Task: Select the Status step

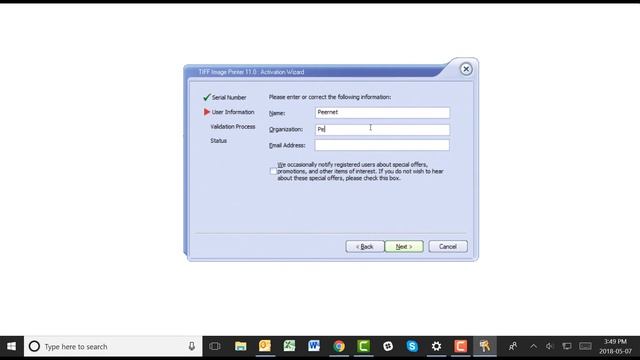Action: tap(218, 140)
